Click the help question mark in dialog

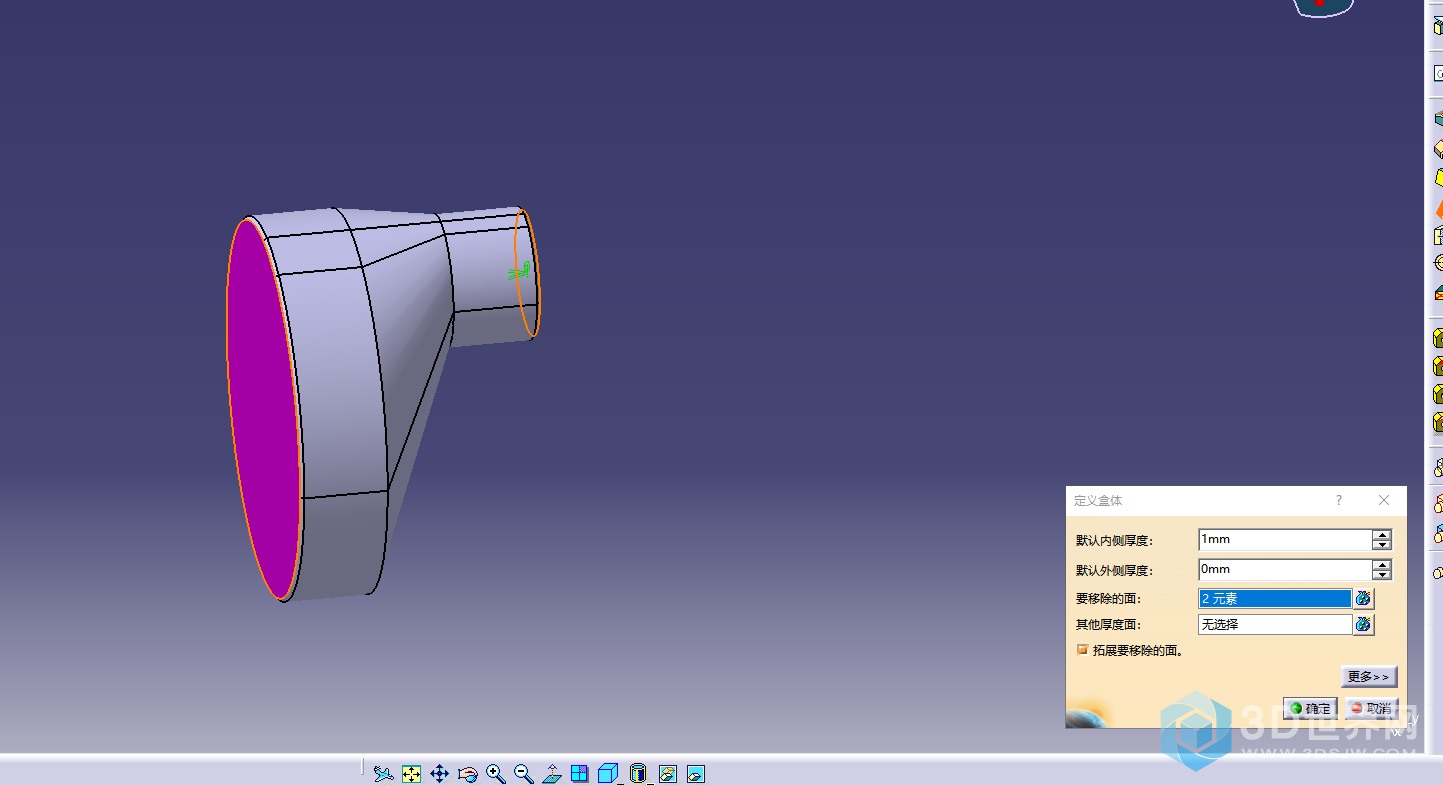[x=1339, y=500]
